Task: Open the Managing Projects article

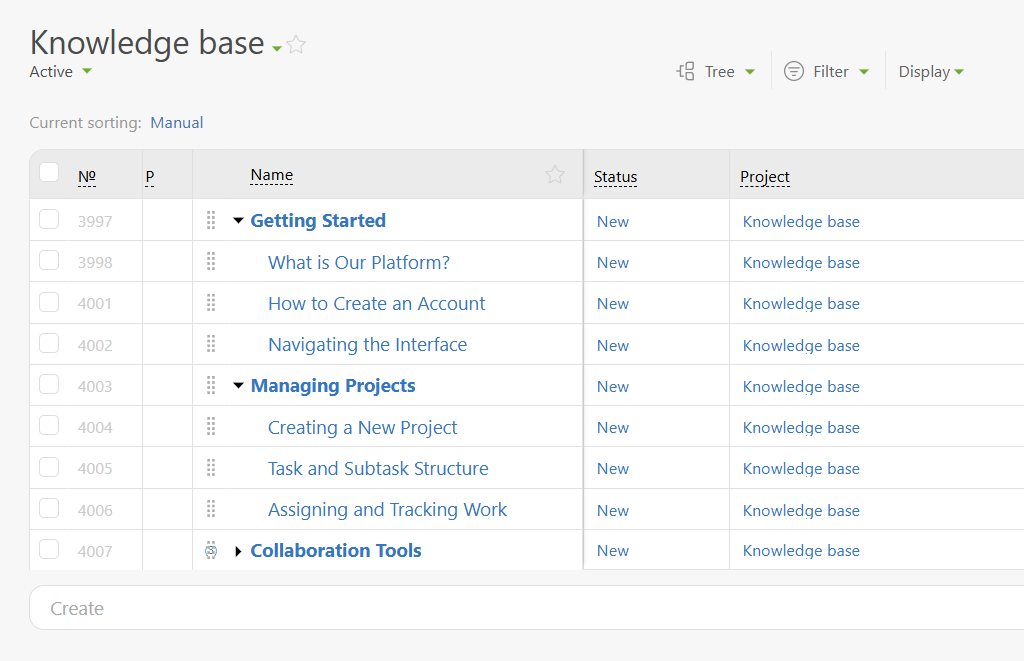Action: (x=333, y=386)
